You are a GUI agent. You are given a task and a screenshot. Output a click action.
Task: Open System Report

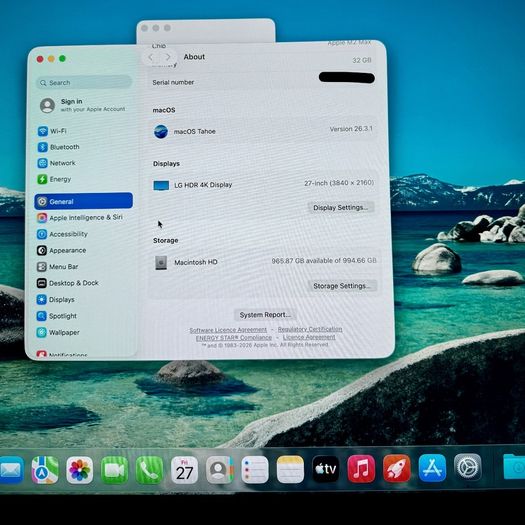click(265, 315)
